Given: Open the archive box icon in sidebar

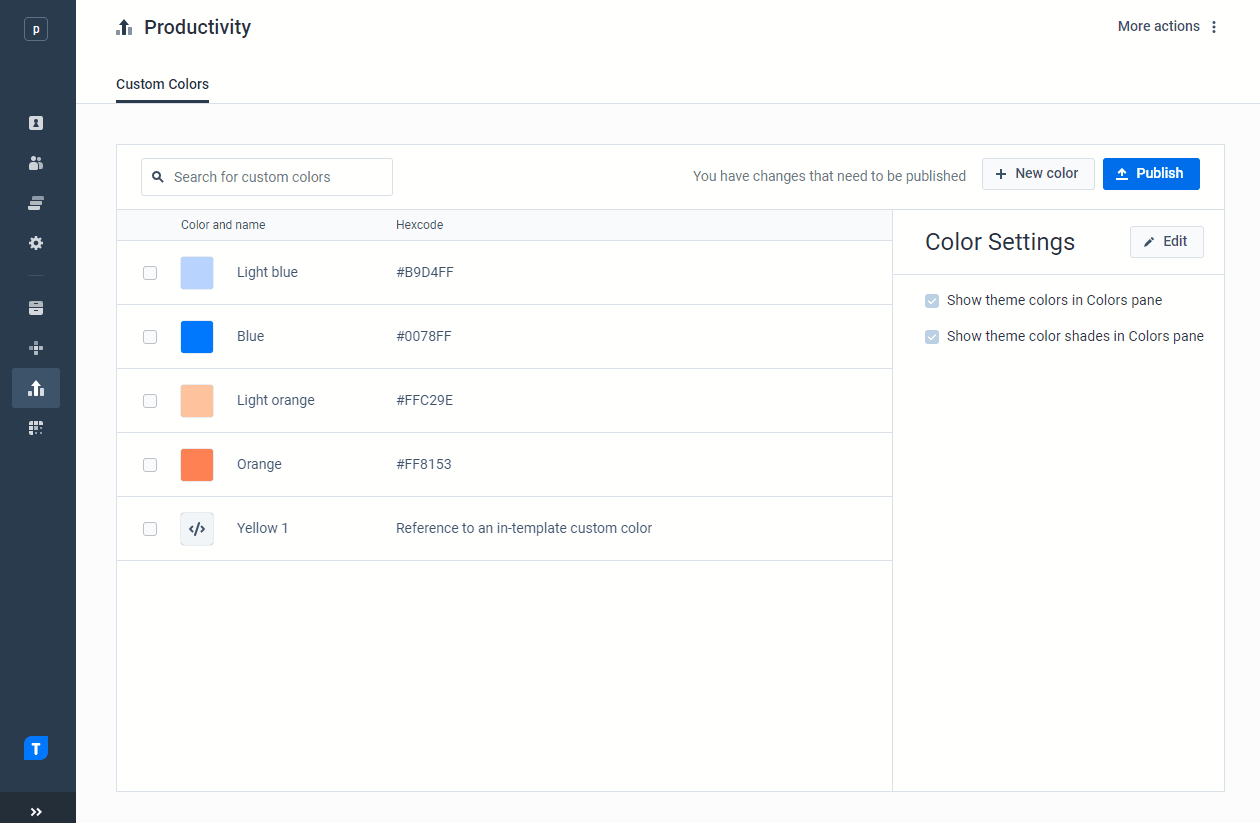Looking at the screenshot, I should pos(36,308).
